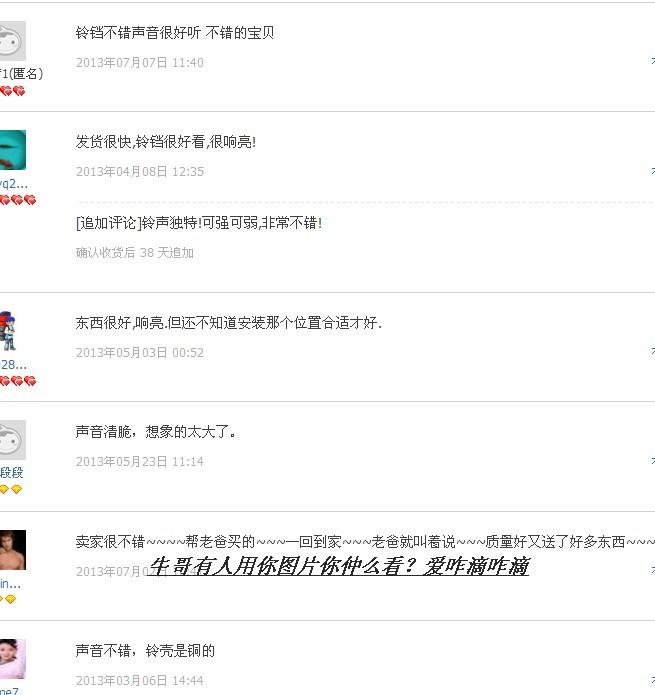Click the timestamp 2013年05月03日 00:52
This screenshot has height=695, width=655.
tap(140, 352)
